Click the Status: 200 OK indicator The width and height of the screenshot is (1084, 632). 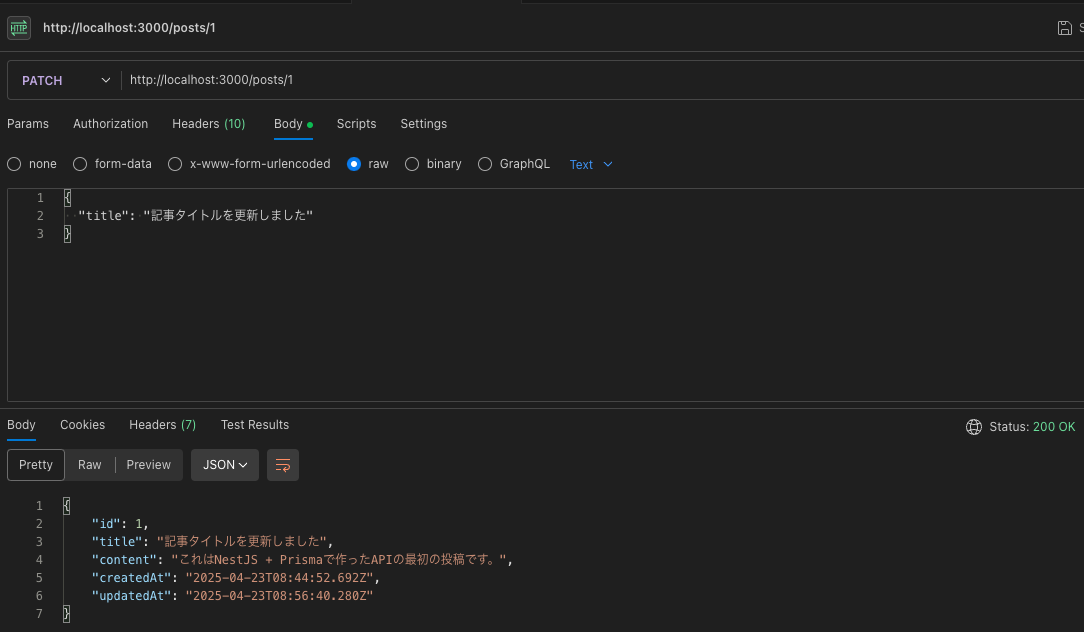click(x=1031, y=427)
